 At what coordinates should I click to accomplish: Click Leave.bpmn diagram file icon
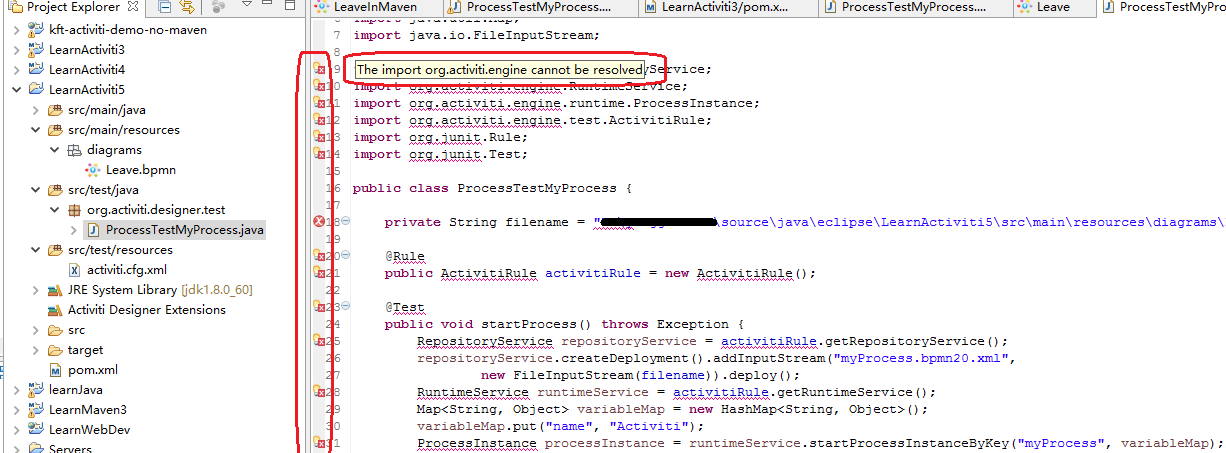(x=93, y=170)
